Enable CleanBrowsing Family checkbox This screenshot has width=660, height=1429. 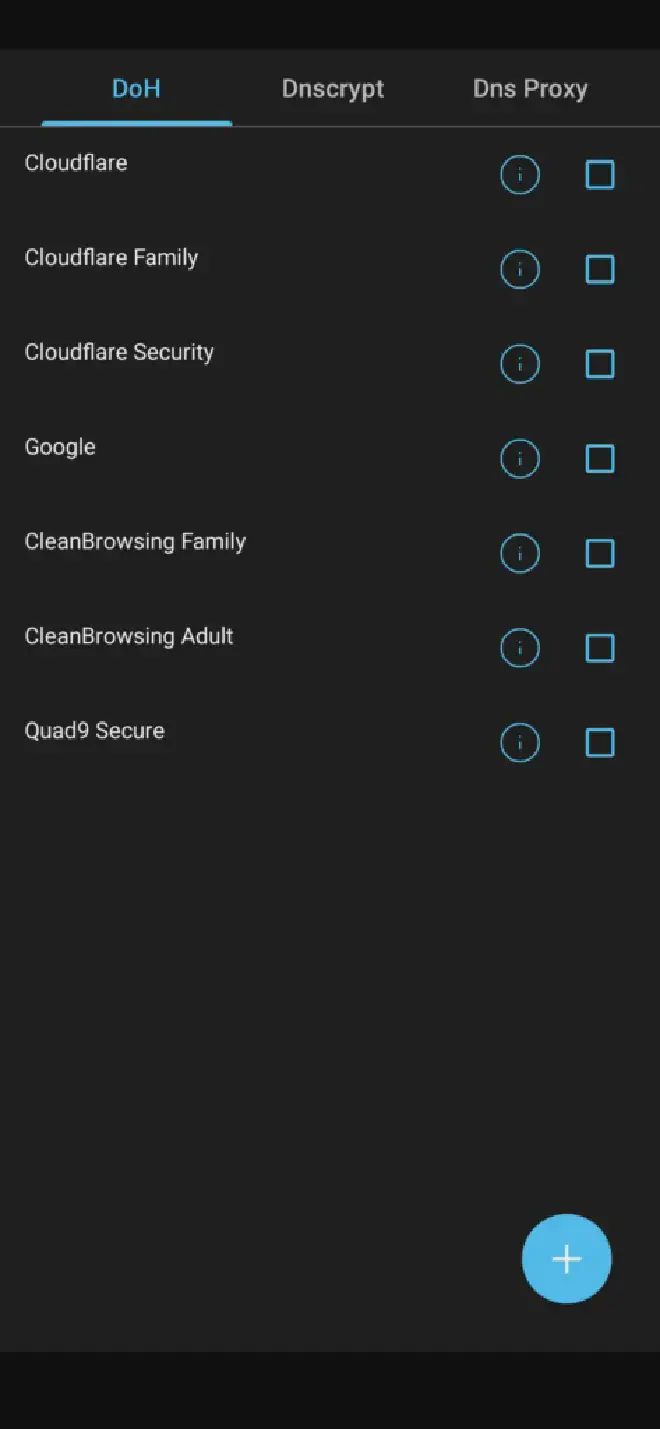600,554
